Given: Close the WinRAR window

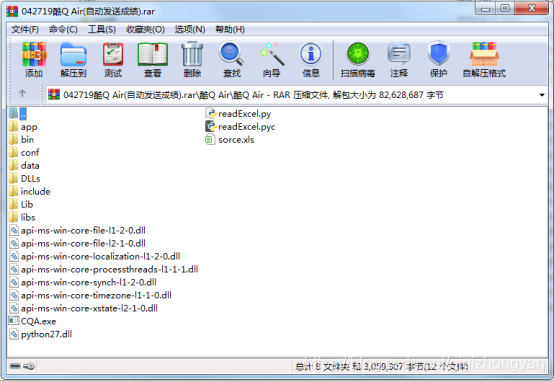Looking at the screenshot, I should [x=532, y=8].
